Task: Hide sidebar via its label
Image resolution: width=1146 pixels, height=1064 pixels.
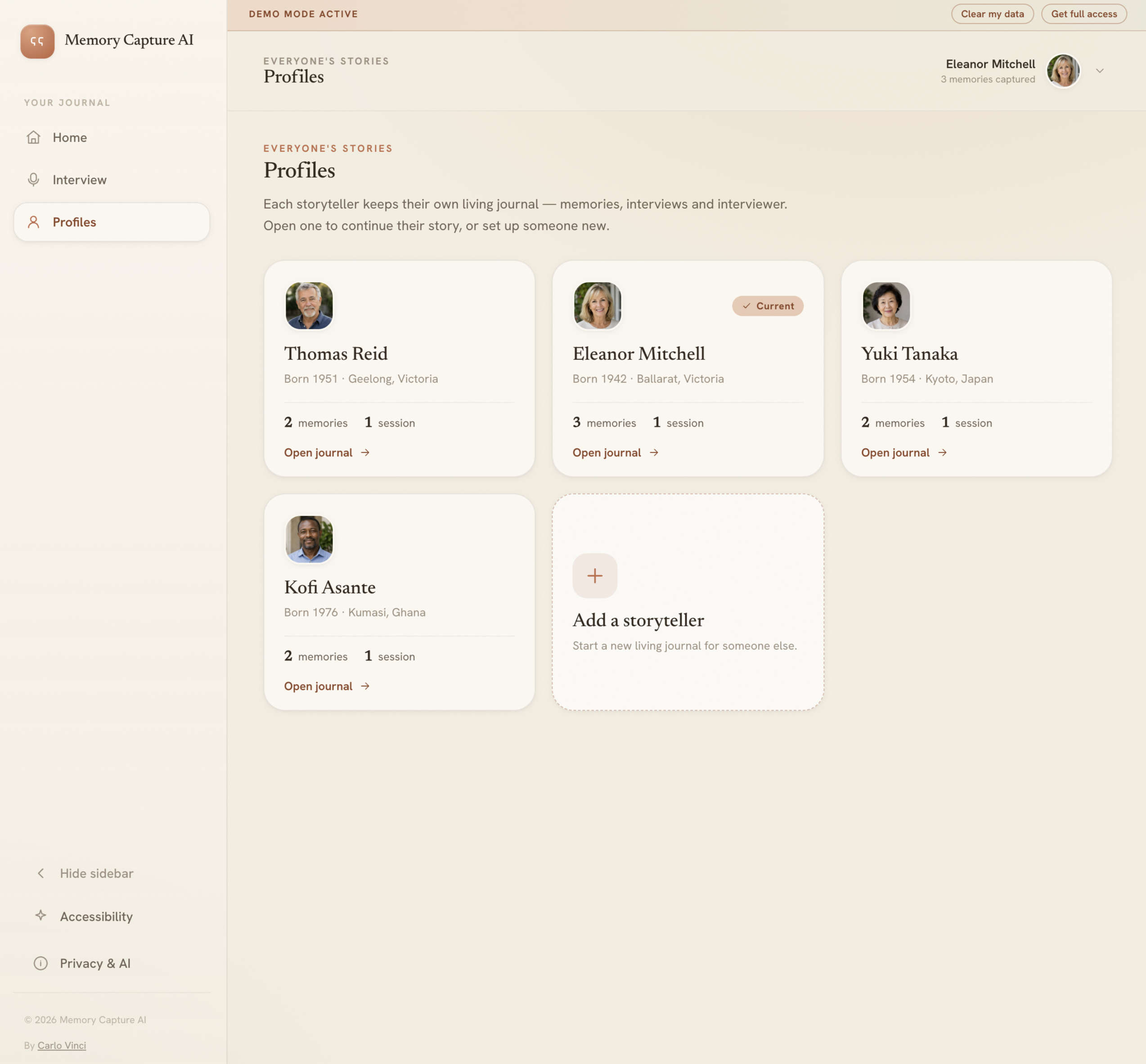Action: pos(96,874)
